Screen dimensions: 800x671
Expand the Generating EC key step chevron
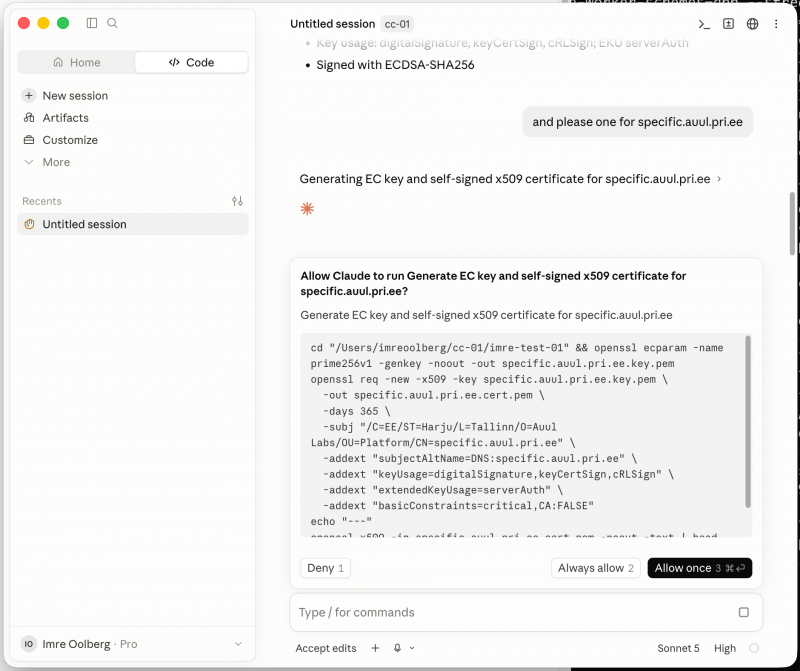(x=719, y=179)
